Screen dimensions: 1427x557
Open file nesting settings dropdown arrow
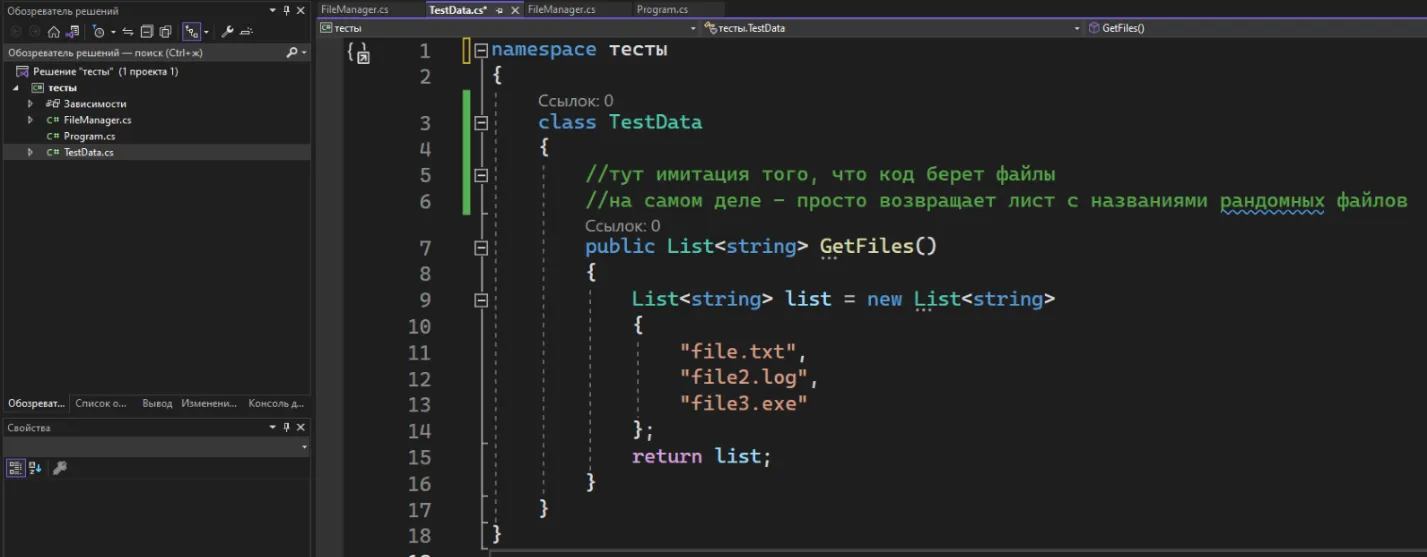[x=206, y=32]
